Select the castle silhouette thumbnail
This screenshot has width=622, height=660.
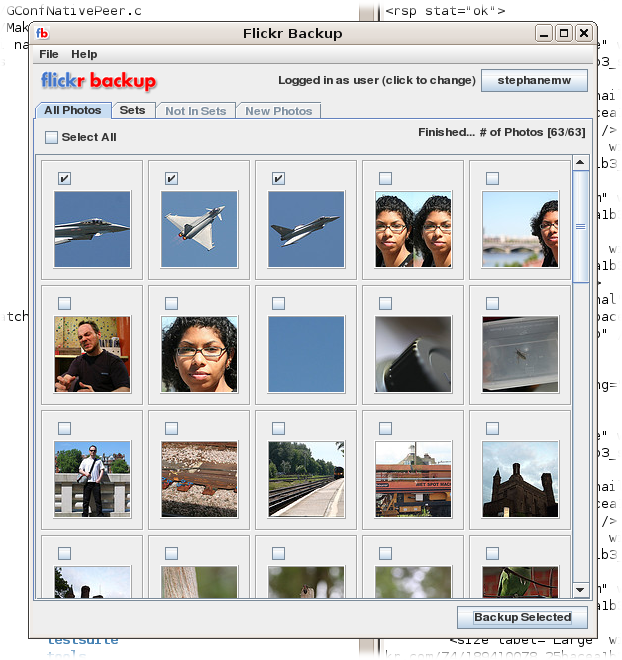pos(520,479)
